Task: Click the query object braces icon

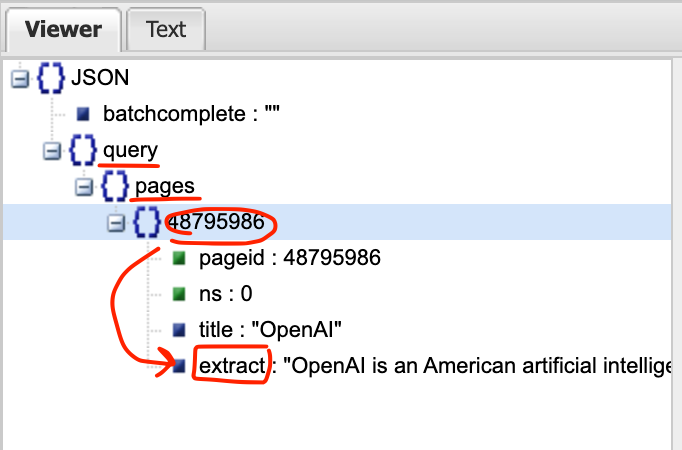Action: [x=83, y=150]
